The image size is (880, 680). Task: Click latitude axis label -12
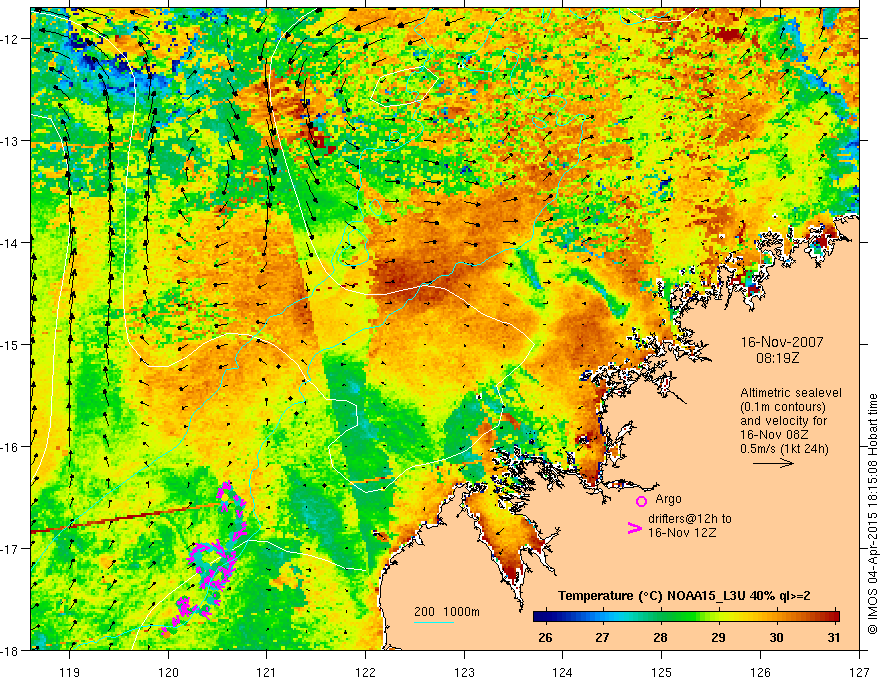(x=10, y=39)
